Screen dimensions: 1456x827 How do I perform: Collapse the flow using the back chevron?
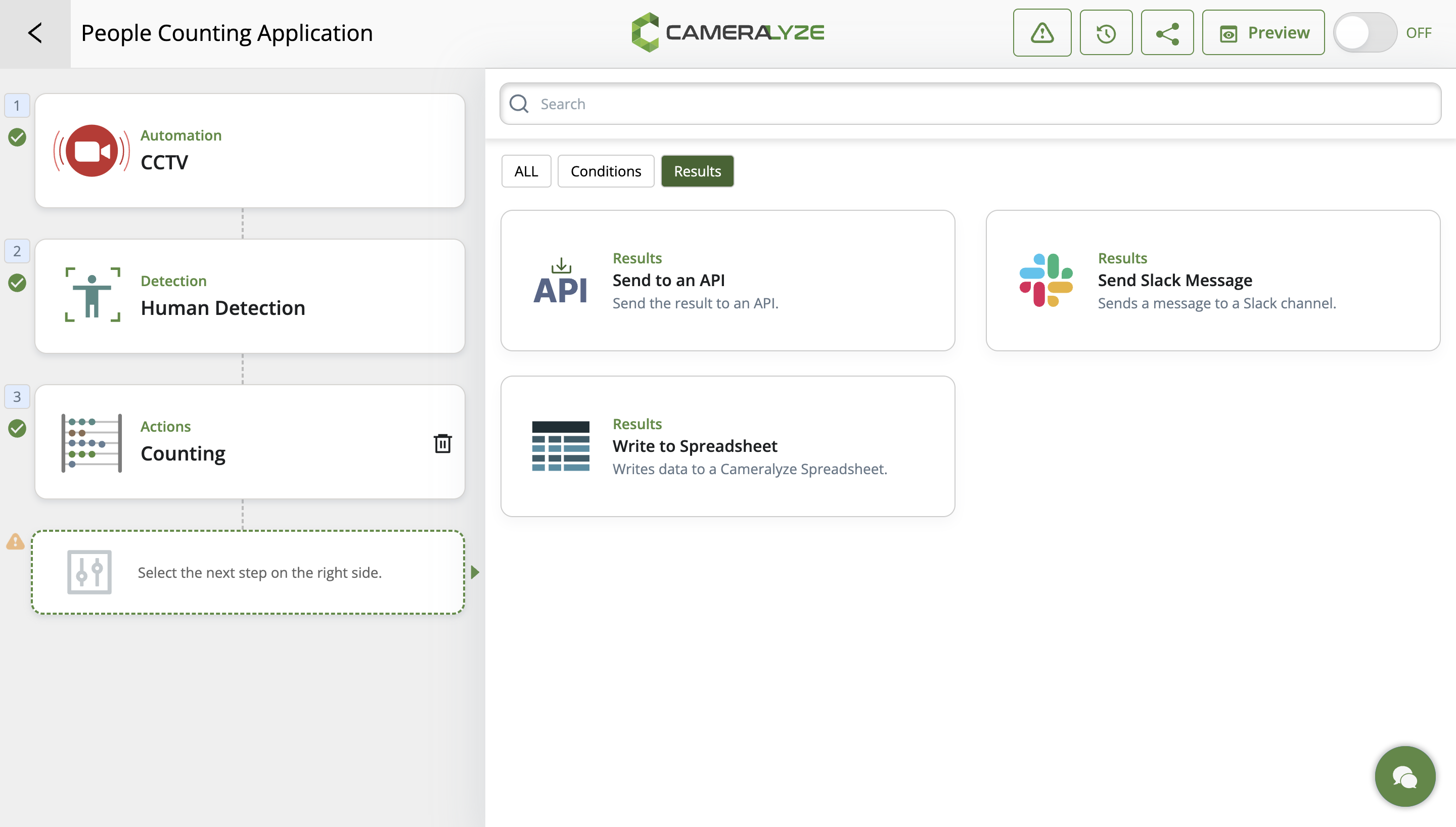[x=35, y=32]
